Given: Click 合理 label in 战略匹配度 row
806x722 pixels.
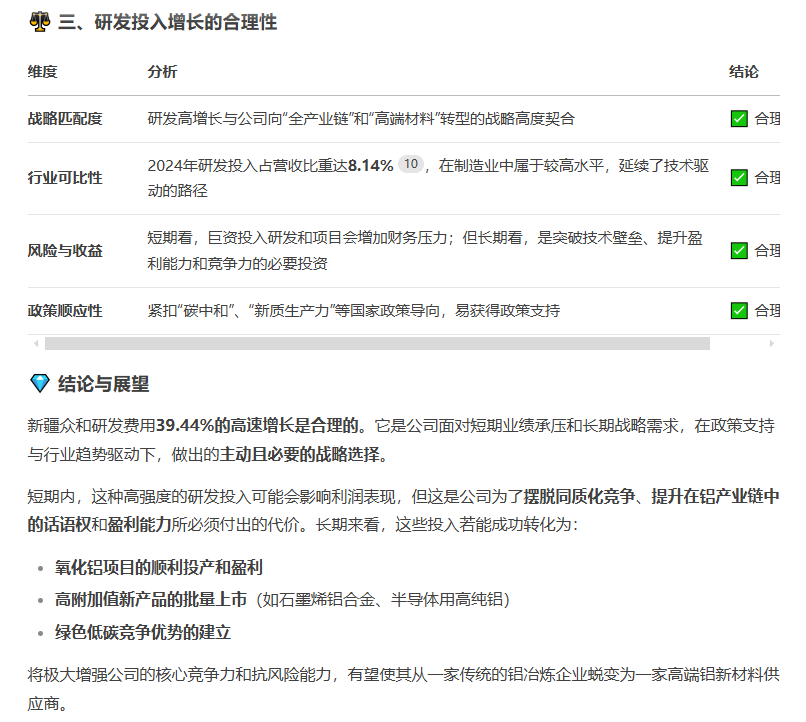Looking at the screenshot, I should [x=767, y=119].
